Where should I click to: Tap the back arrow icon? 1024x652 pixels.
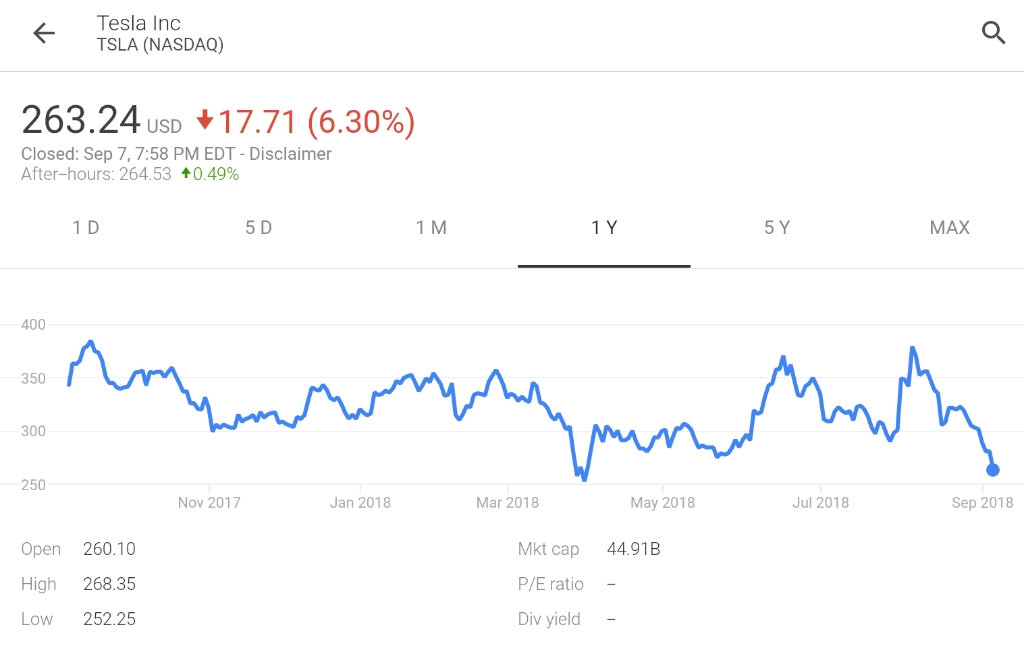pyautogui.click(x=43, y=33)
